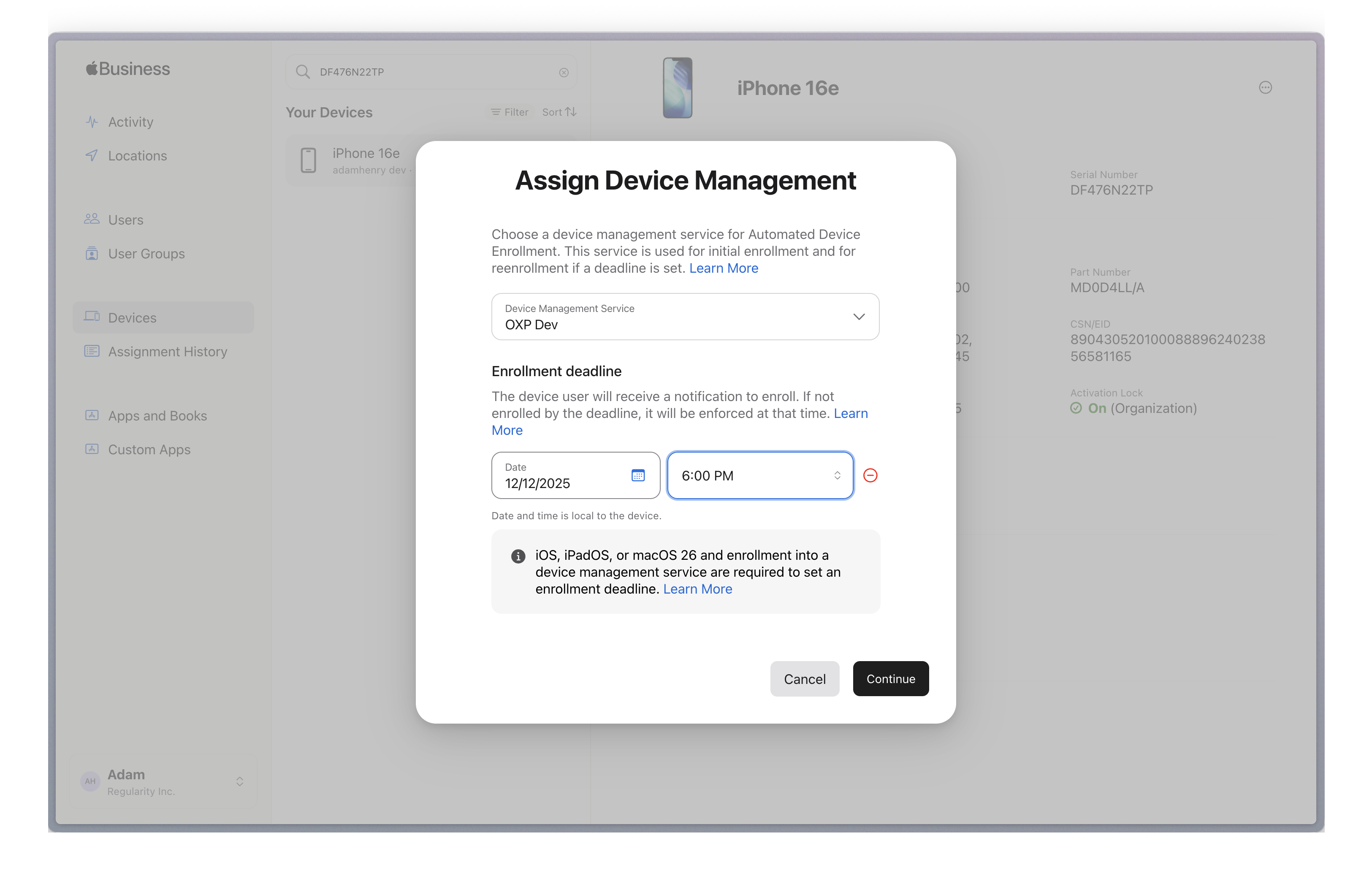Open the 6:00 PM time selector

[760, 475]
